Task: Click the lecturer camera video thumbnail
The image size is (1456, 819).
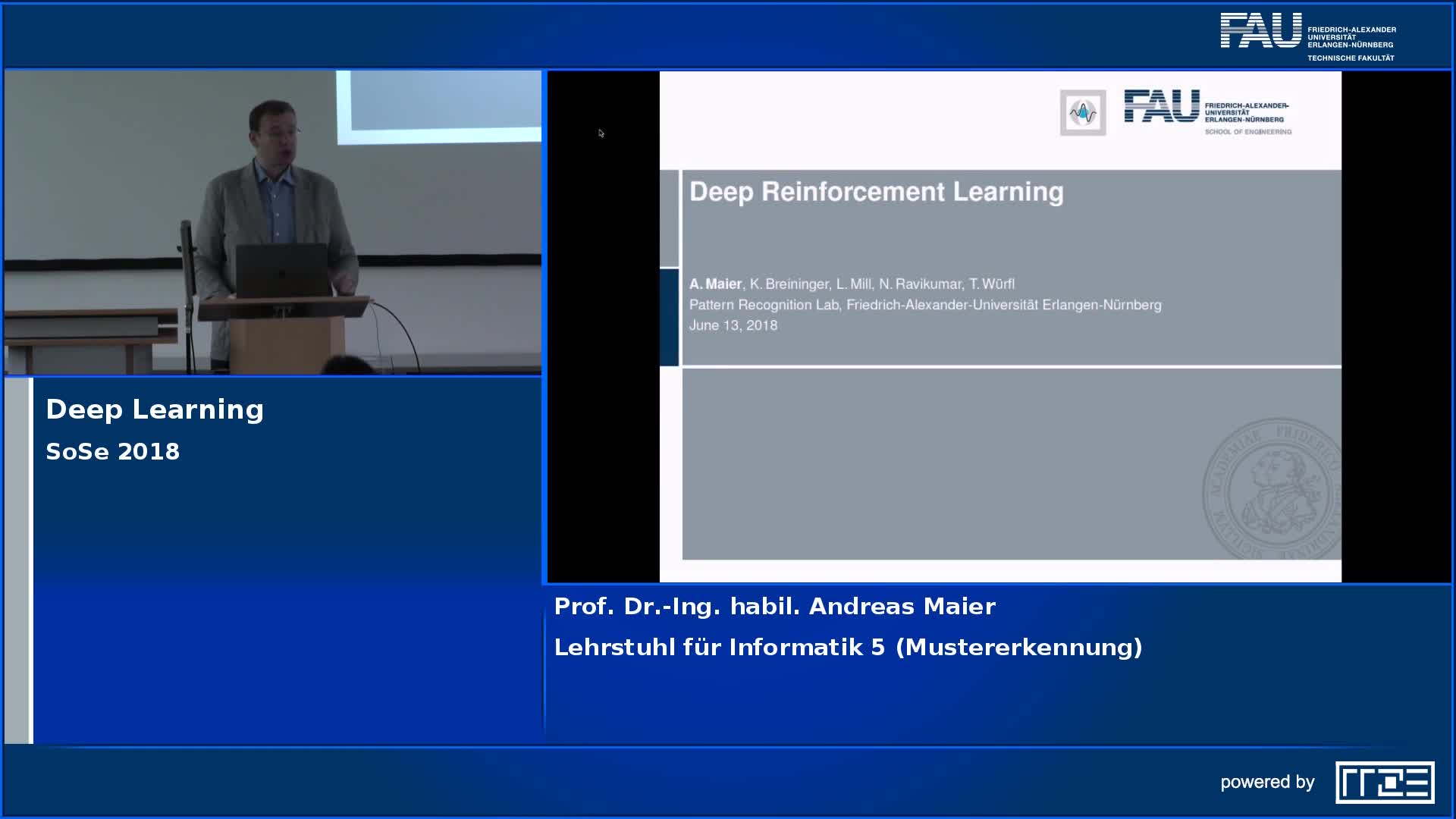Action: click(x=273, y=223)
